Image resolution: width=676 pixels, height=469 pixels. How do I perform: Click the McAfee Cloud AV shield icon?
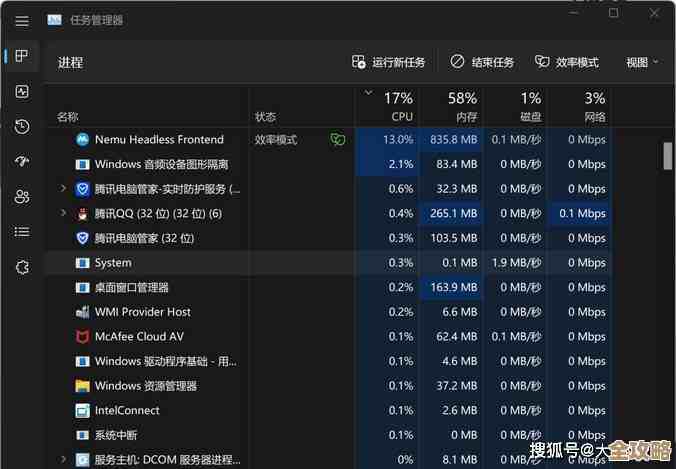82,336
